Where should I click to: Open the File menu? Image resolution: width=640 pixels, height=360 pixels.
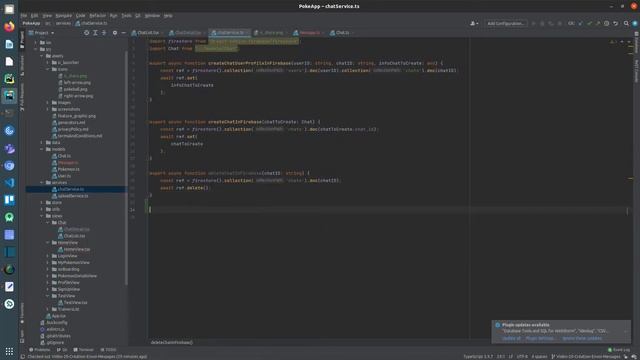[x=24, y=16]
